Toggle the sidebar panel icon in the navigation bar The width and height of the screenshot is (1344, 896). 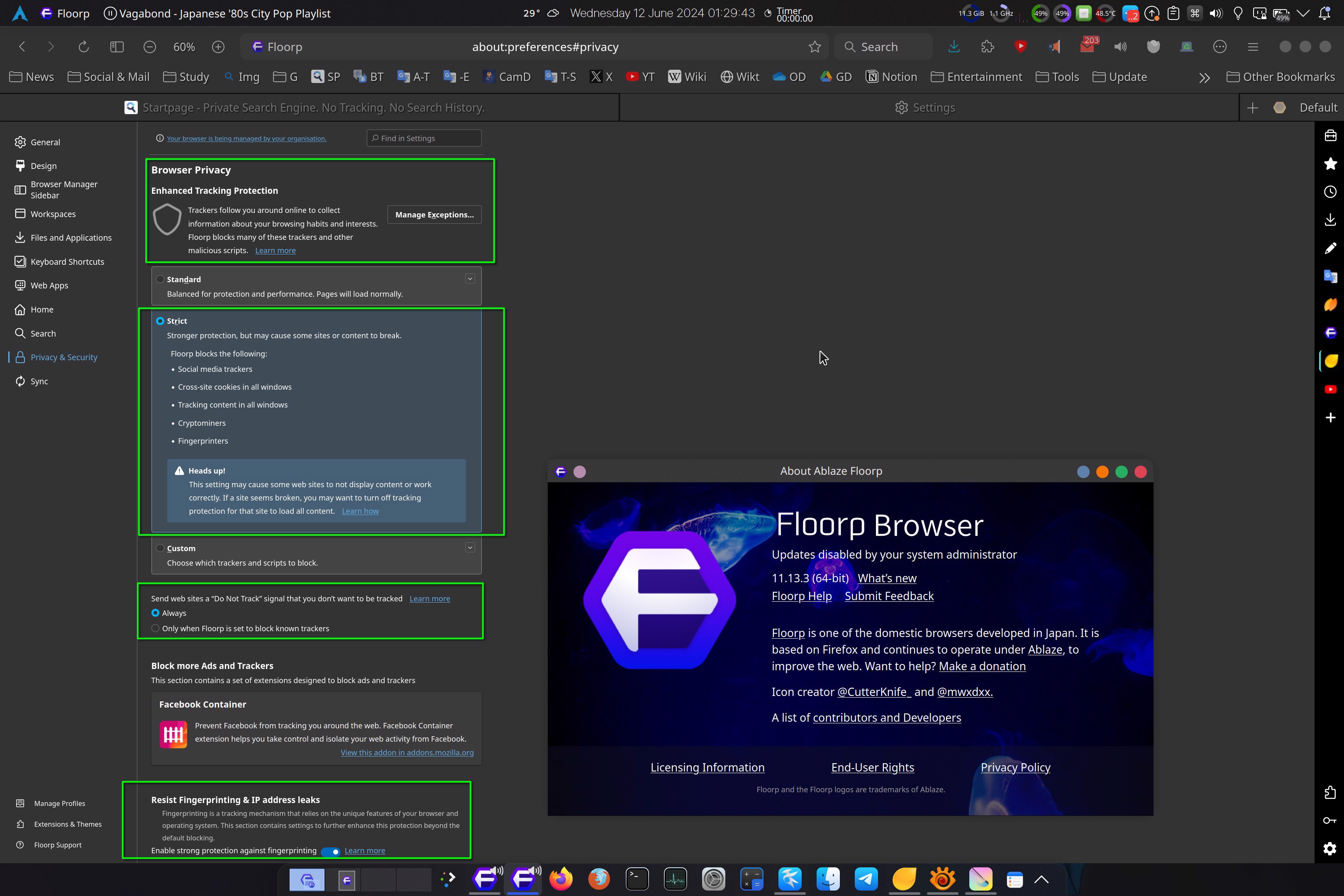[x=117, y=47]
